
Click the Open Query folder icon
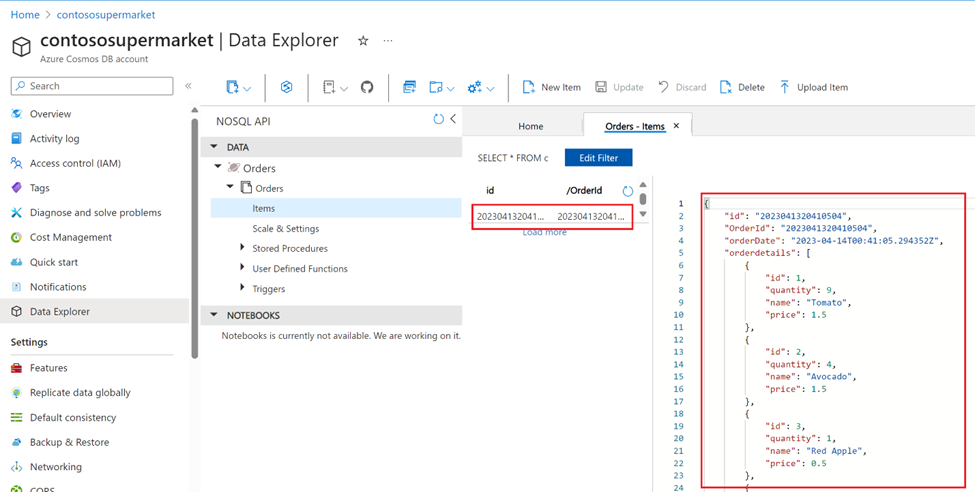coord(436,88)
